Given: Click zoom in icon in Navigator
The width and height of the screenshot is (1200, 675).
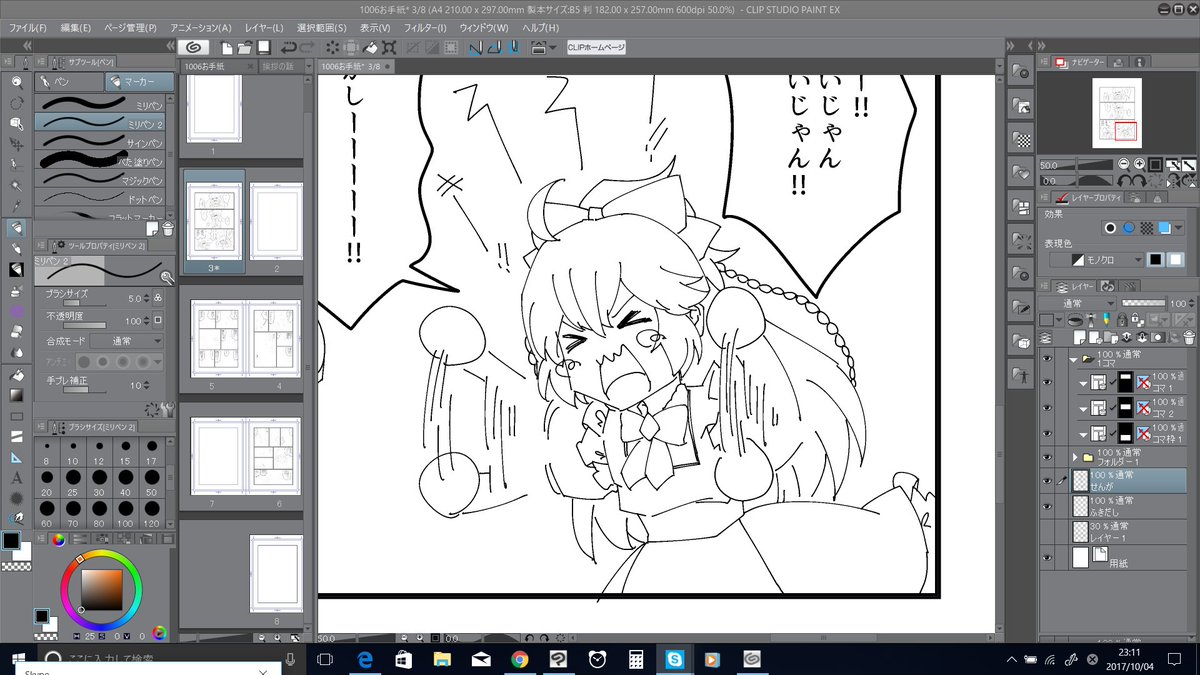Looking at the screenshot, I should (x=1140, y=164).
